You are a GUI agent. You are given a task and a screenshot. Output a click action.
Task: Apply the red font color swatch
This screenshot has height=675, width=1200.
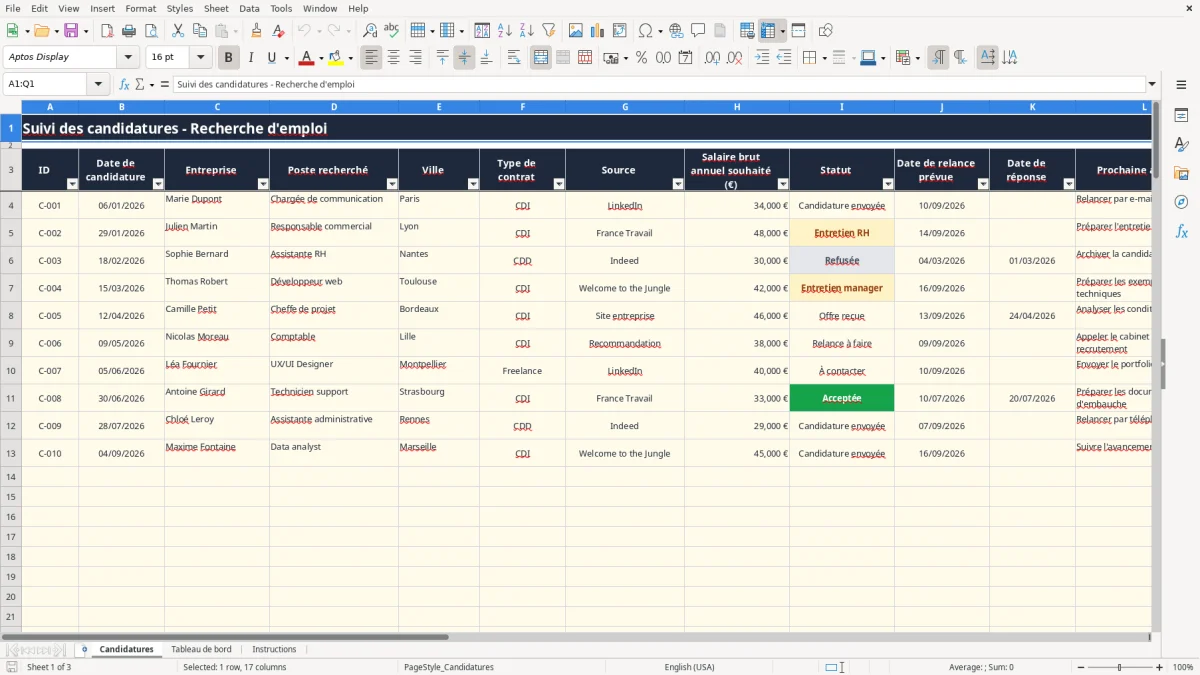[x=306, y=58]
